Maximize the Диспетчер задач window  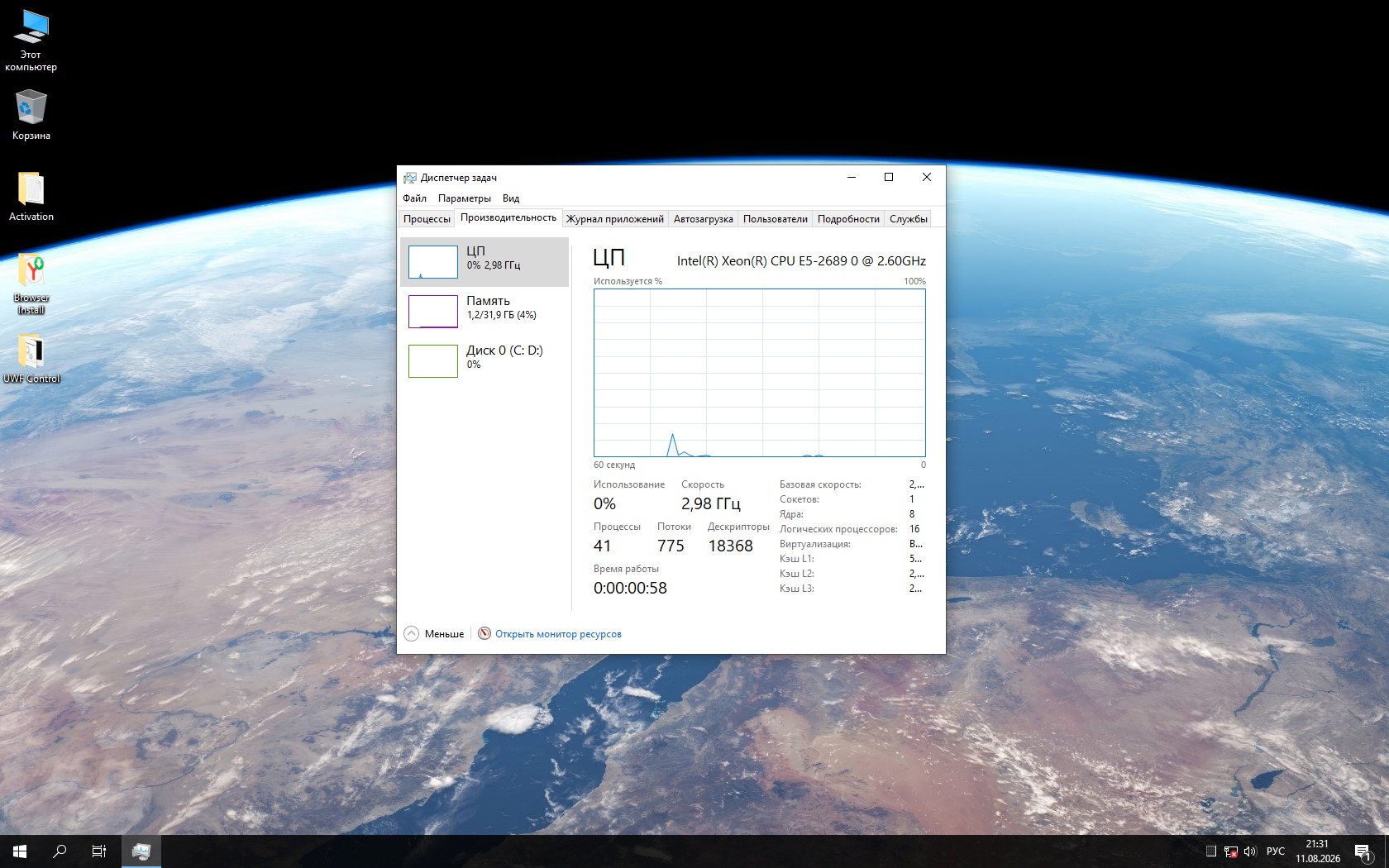[889, 177]
